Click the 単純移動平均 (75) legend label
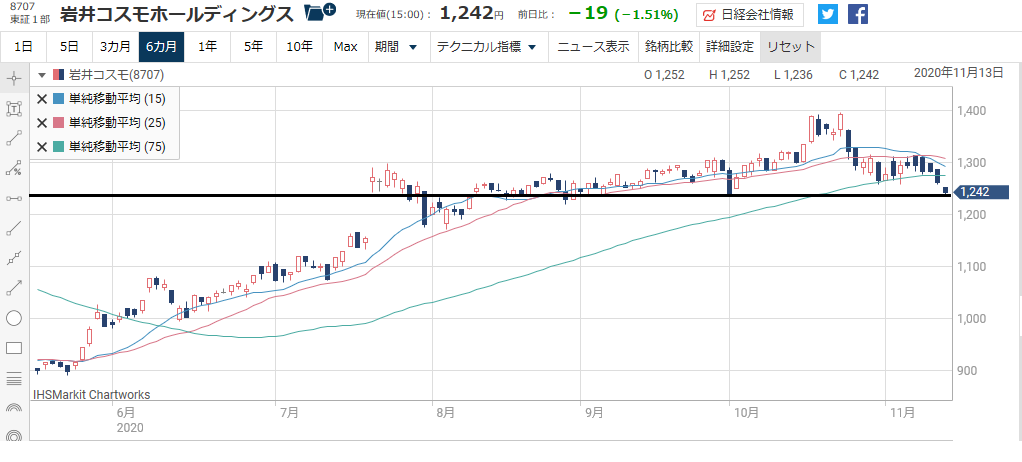This screenshot has width=1022, height=462. point(117,147)
